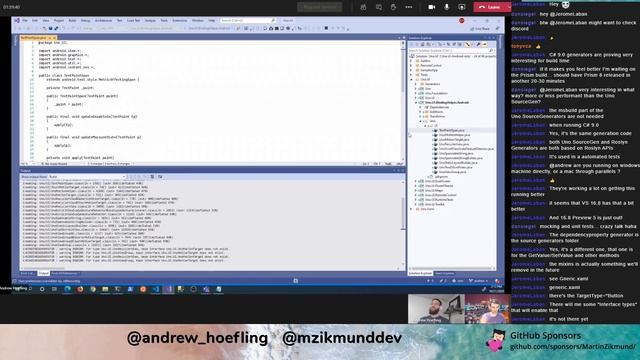Expand the Transforms folder

point(421,116)
